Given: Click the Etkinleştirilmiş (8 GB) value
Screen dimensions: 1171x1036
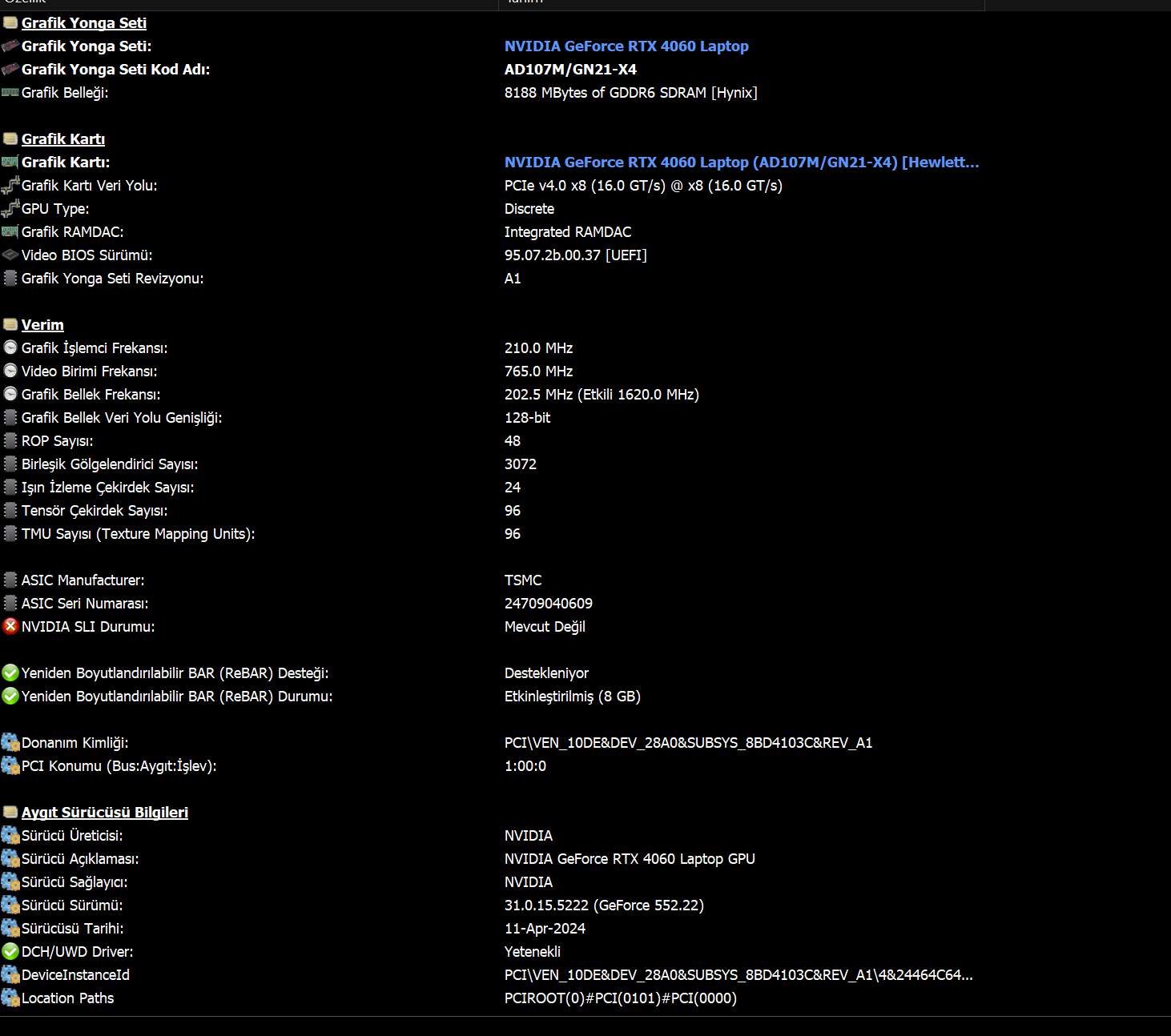Looking at the screenshot, I should 573,697.
